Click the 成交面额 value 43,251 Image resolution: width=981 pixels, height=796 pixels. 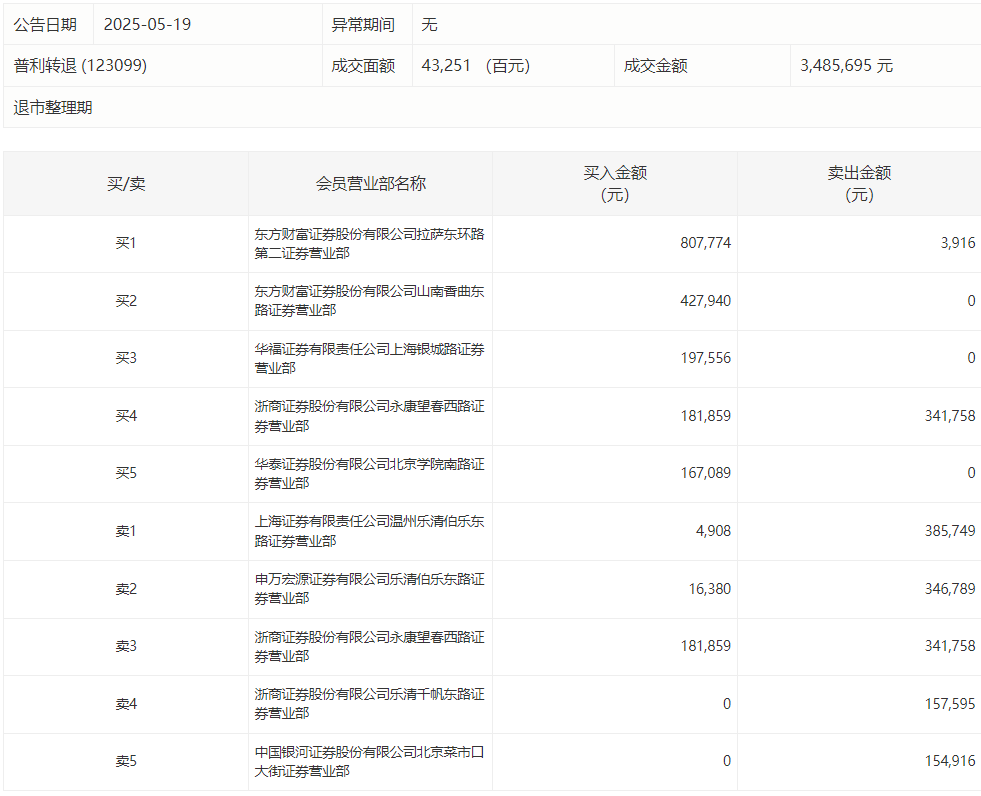(446, 66)
